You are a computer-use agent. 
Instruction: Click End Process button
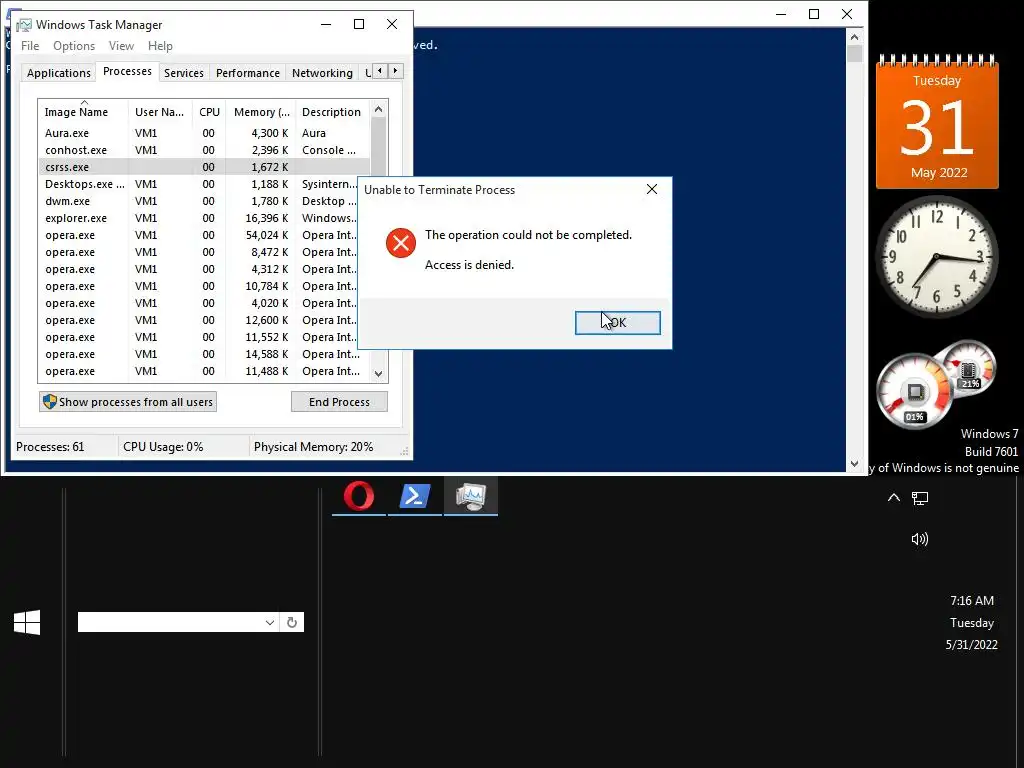339,402
